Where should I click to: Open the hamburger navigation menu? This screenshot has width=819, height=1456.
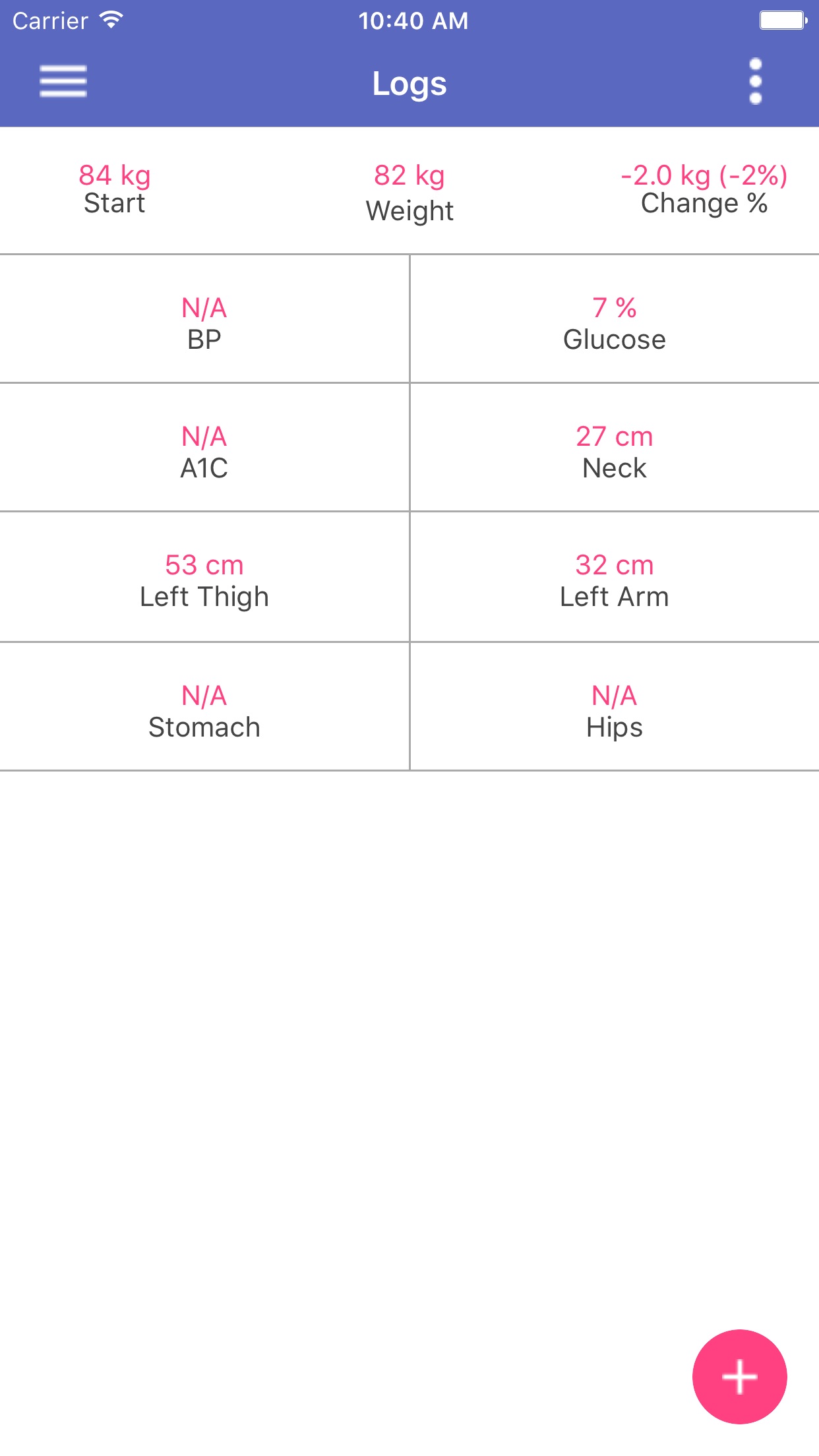click(x=63, y=82)
